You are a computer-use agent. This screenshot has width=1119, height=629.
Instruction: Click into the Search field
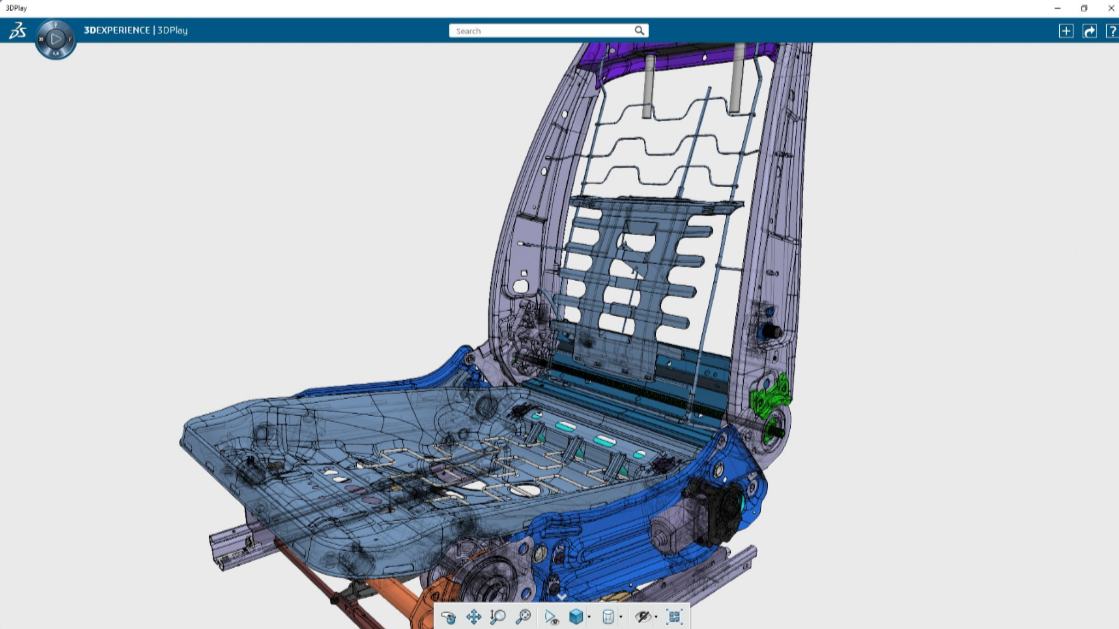[540, 31]
